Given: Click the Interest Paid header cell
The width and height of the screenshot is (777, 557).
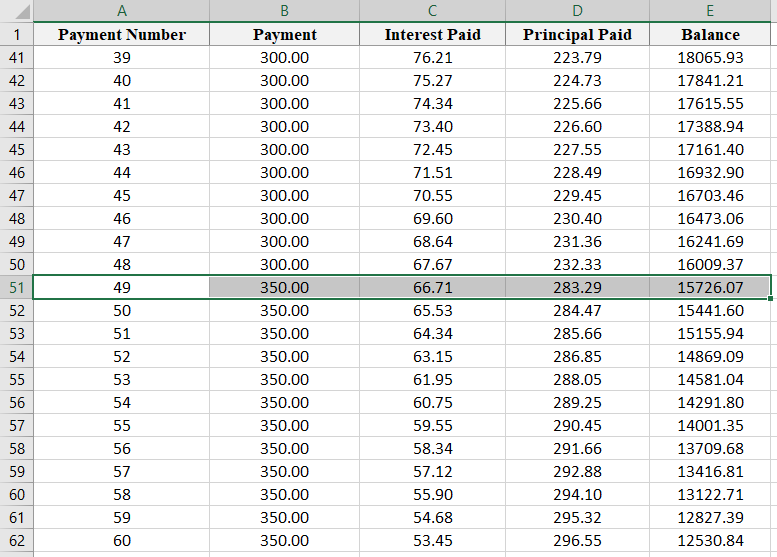Looking at the screenshot, I should (432, 34).
